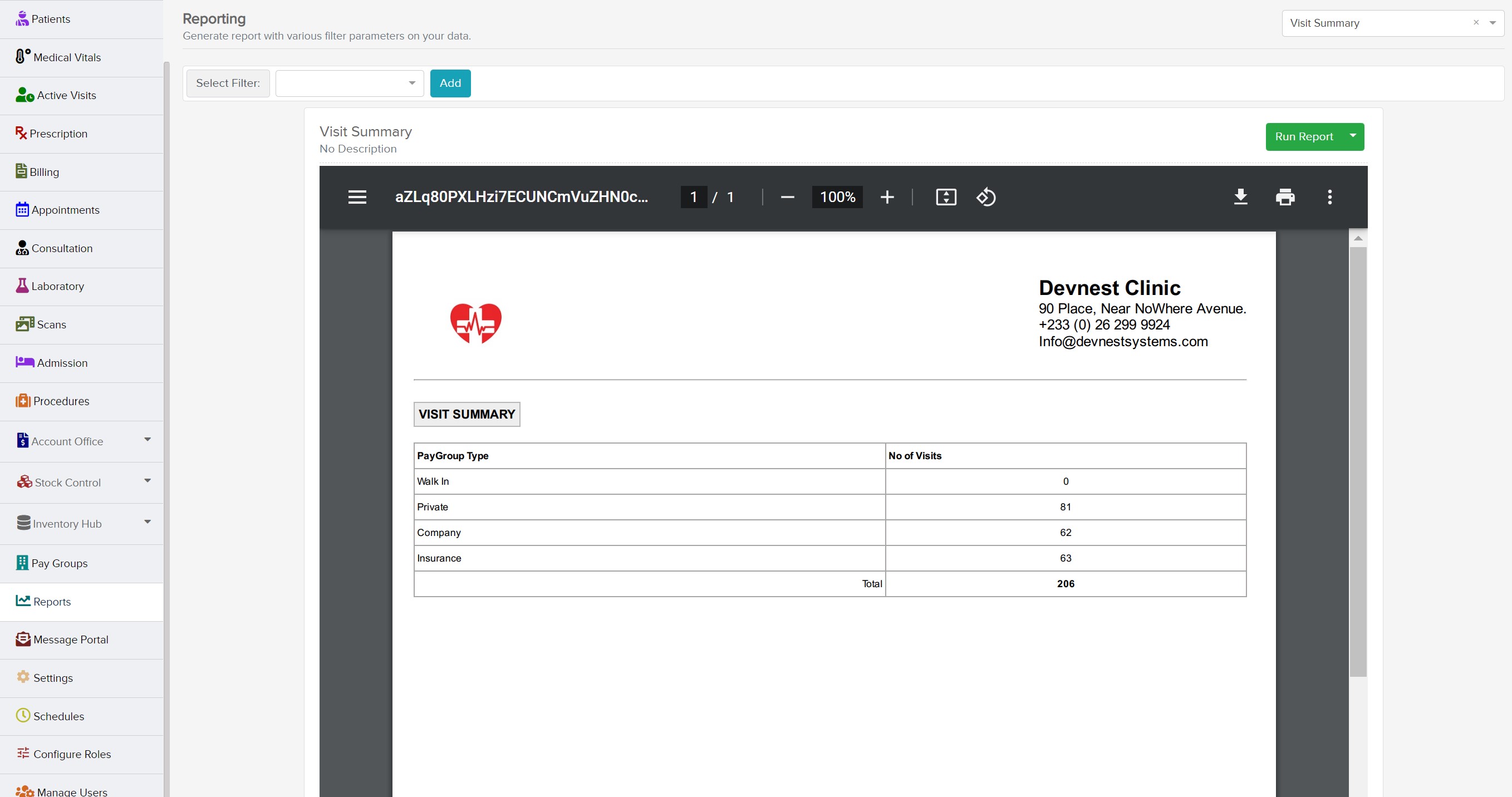The width and height of the screenshot is (1512, 797).
Task: Open the Laboratory menu item
Action: click(x=82, y=287)
